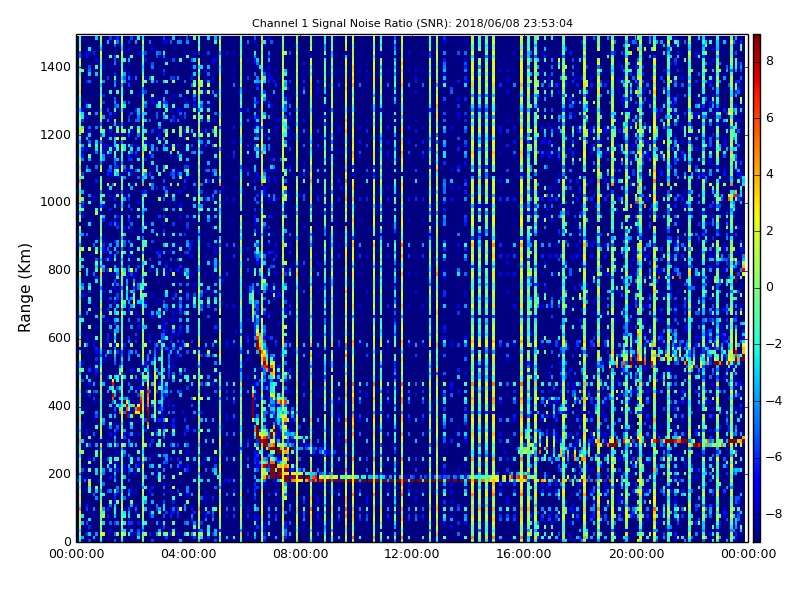The width and height of the screenshot is (800, 600).
Task: Click the SNR colorbar's dark blue bottom
Action: coord(757,535)
